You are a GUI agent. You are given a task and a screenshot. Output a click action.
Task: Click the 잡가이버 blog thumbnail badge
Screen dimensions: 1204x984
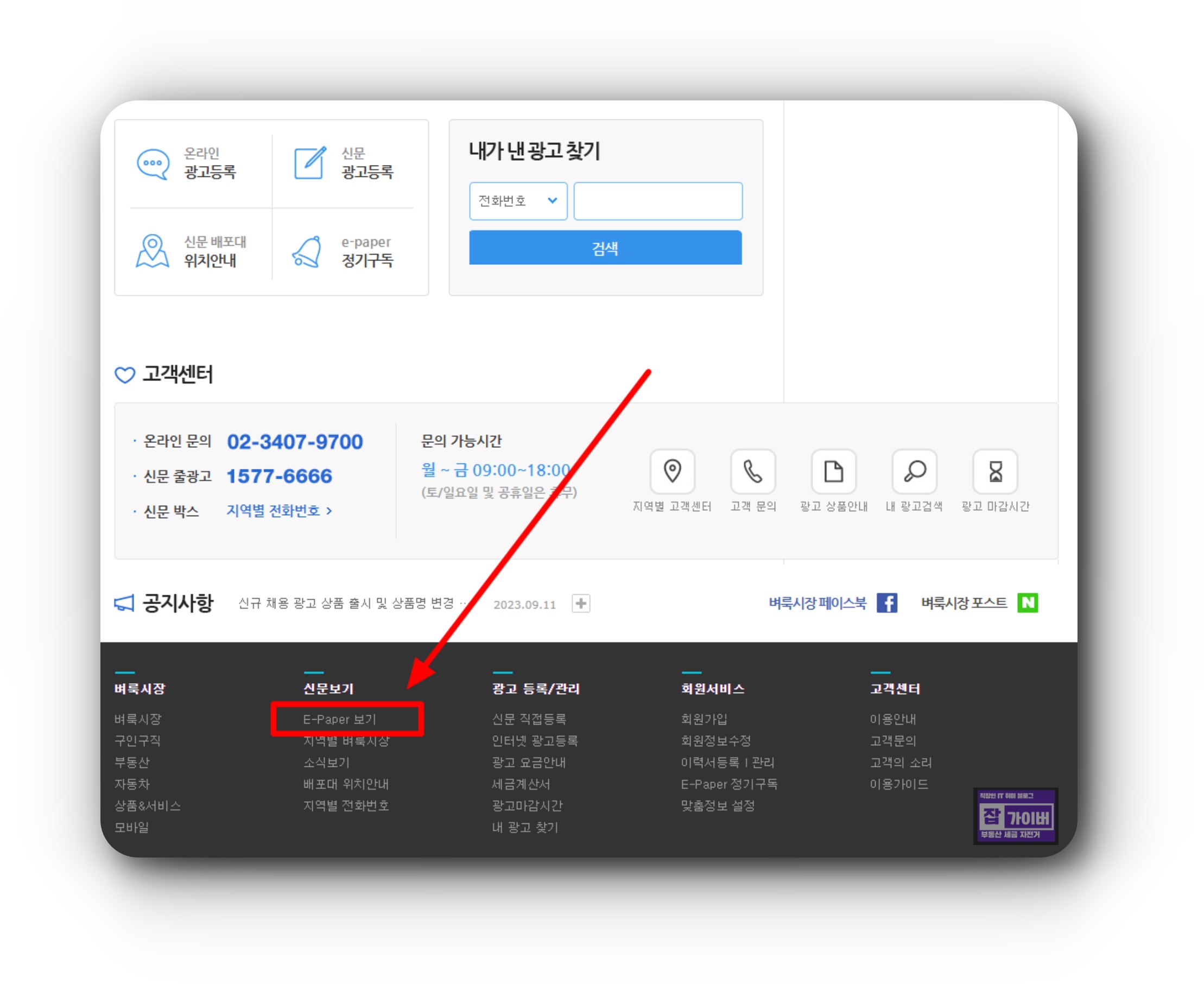(x=1016, y=816)
